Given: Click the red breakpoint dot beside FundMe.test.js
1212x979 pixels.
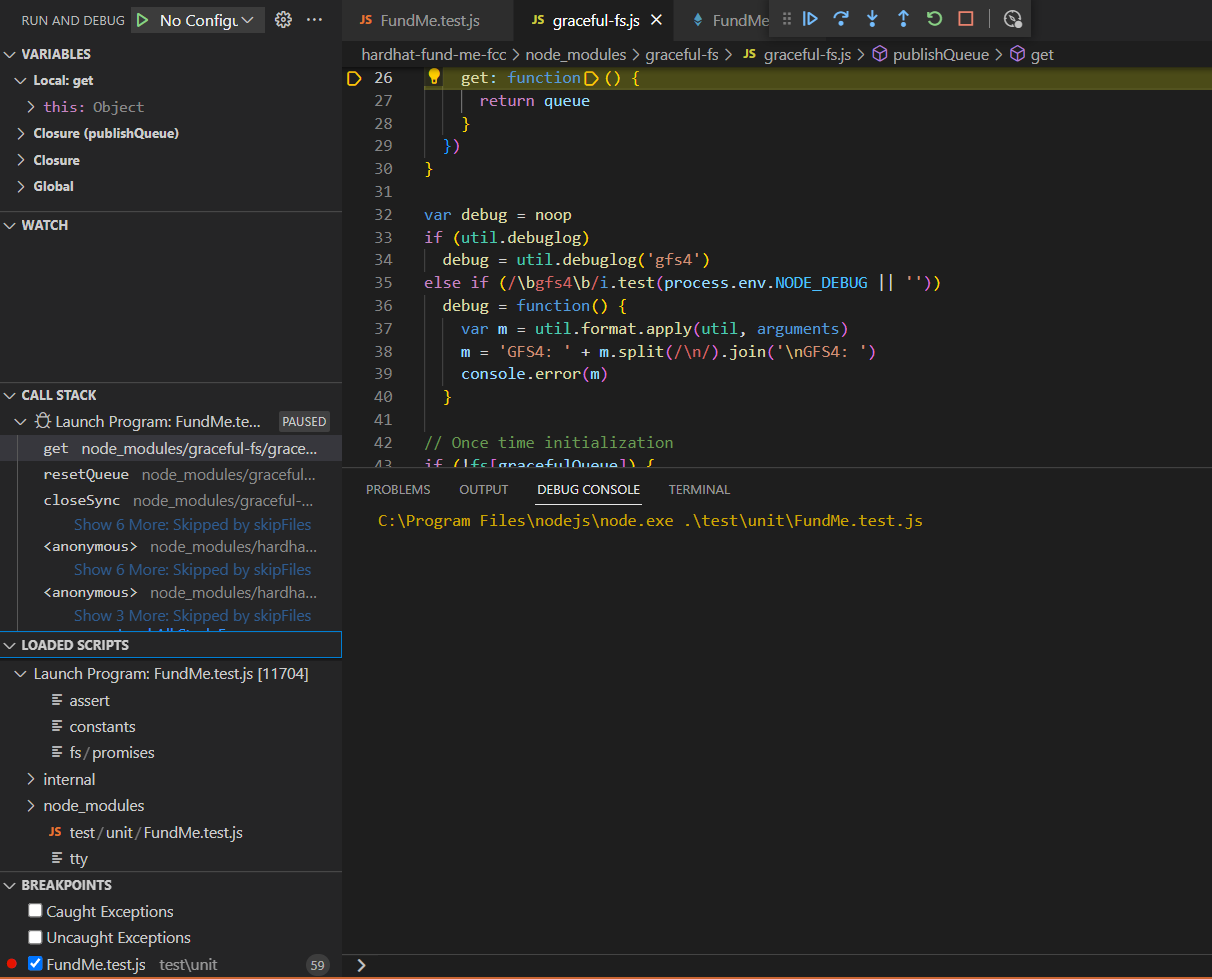Looking at the screenshot, I should (x=11, y=964).
